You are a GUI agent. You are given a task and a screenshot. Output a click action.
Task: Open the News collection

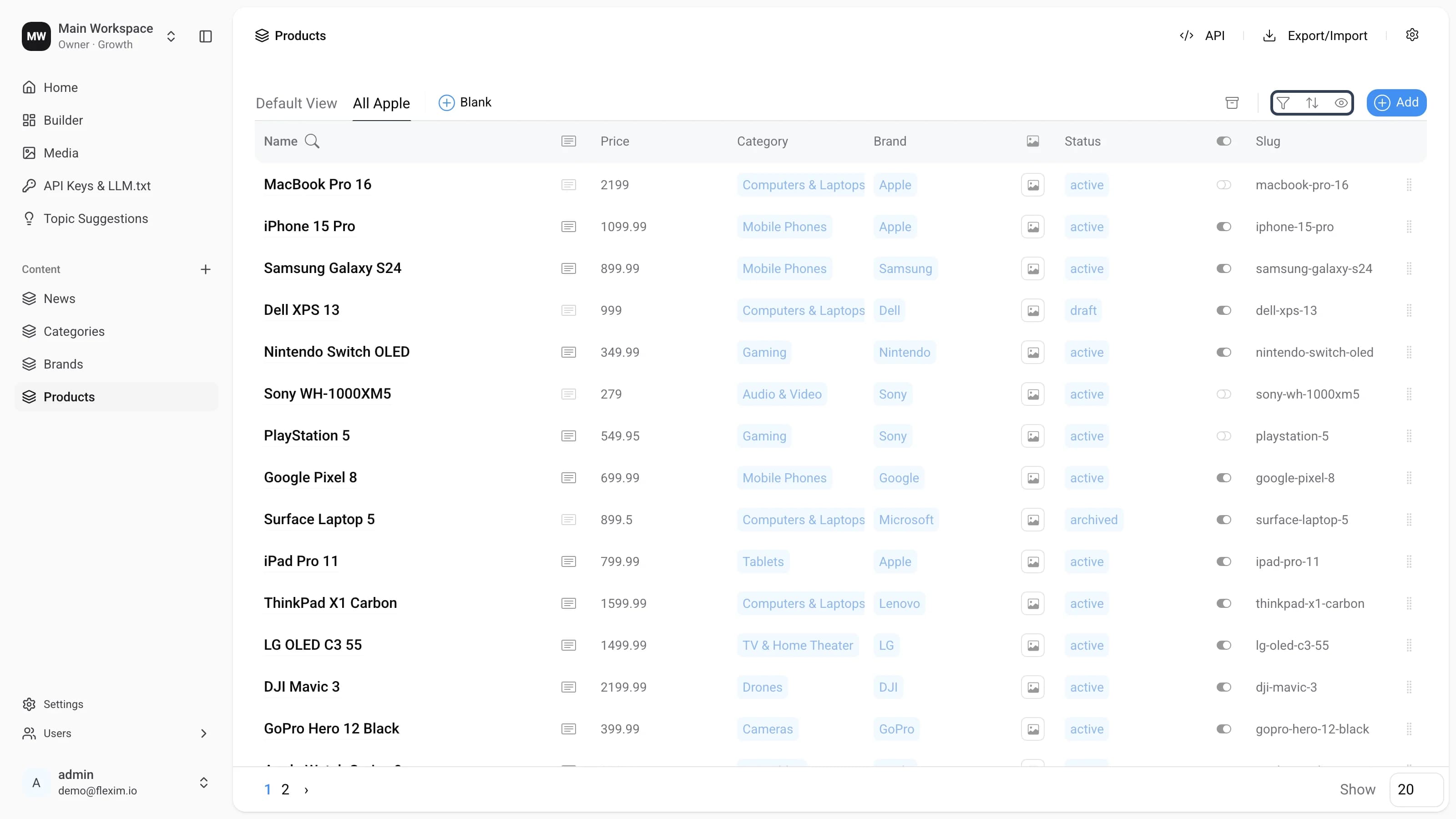pyautogui.click(x=116, y=299)
